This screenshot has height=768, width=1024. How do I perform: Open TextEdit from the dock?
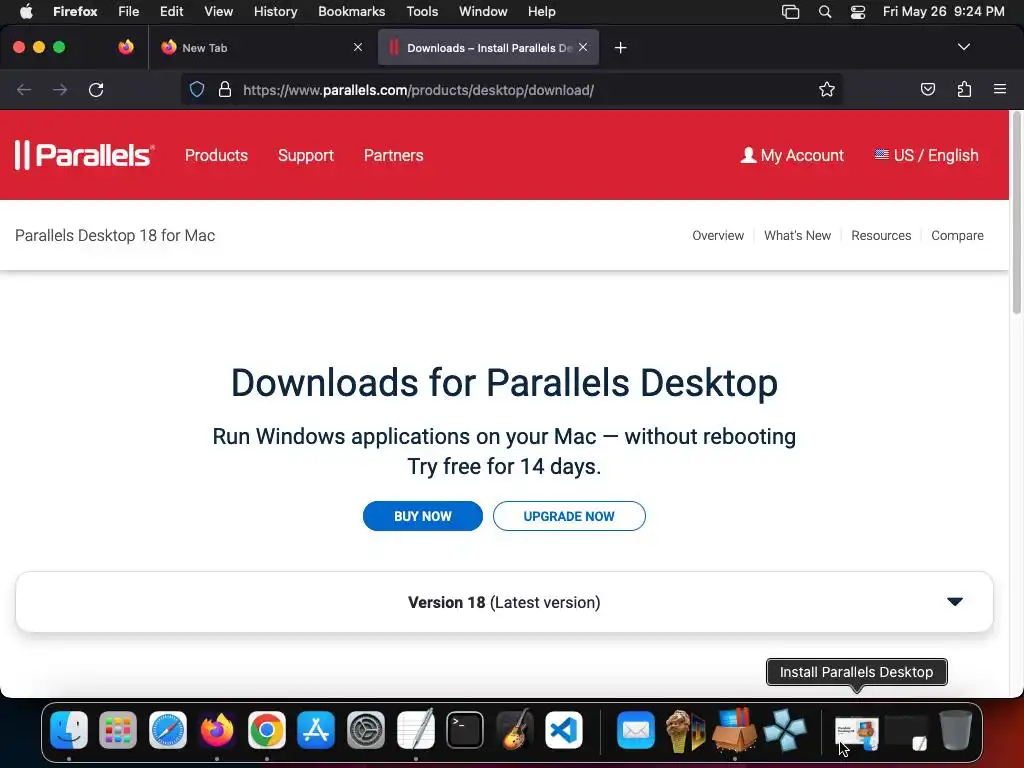click(415, 729)
